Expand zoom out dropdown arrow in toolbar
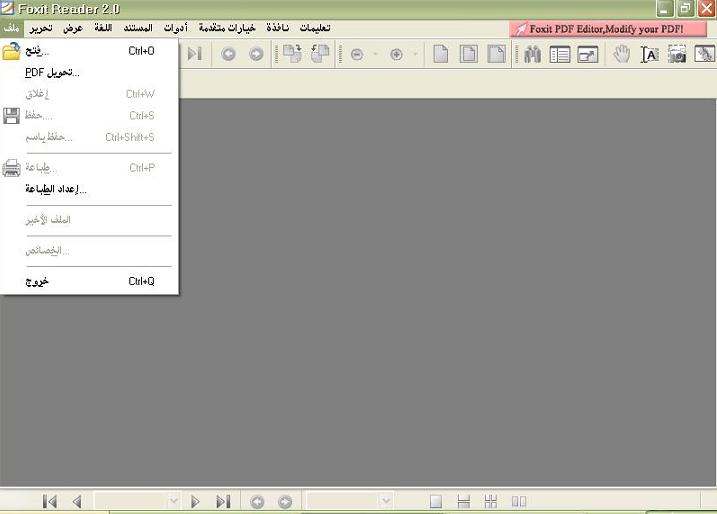Screen dimensions: 717x514 coord(375,54)
